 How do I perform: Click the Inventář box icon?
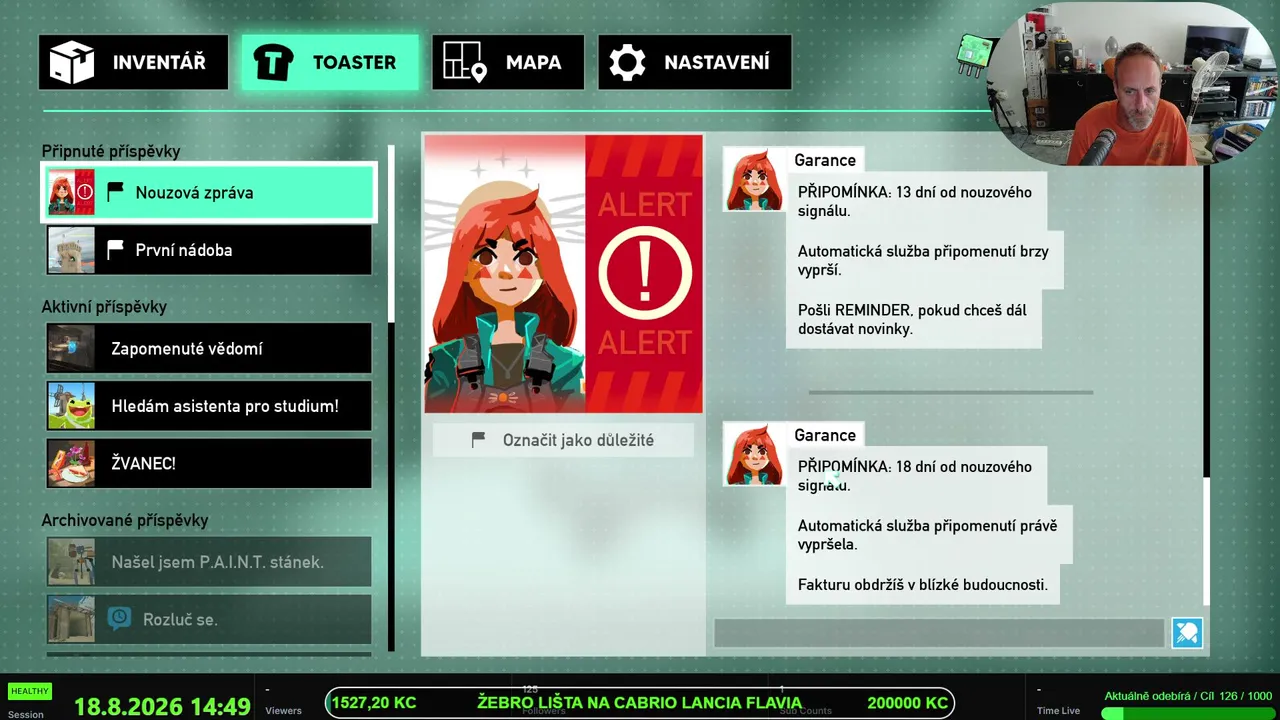(72, 62)
